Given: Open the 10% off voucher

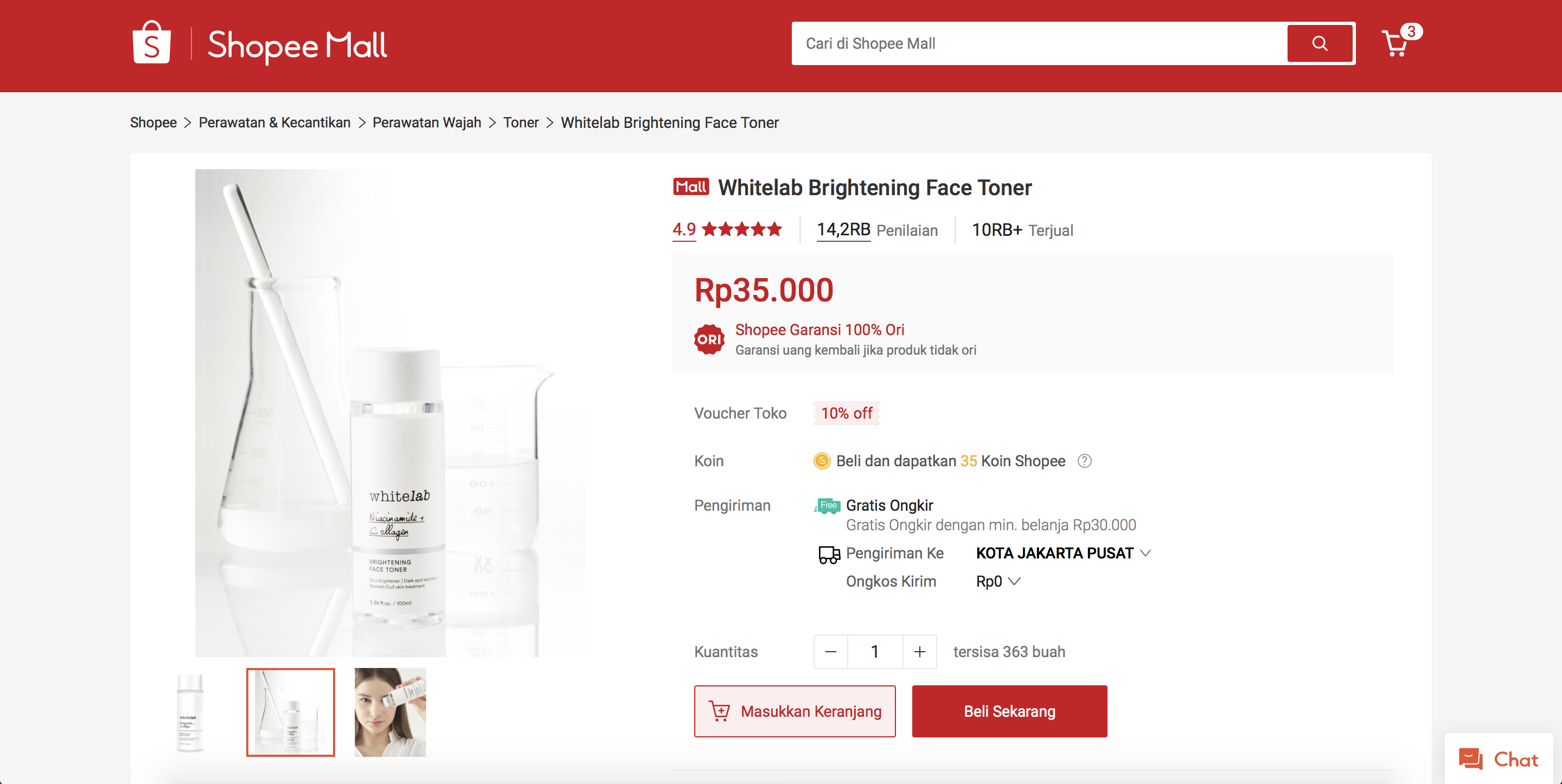Looking at the screenshot, I should pos(847,414).
